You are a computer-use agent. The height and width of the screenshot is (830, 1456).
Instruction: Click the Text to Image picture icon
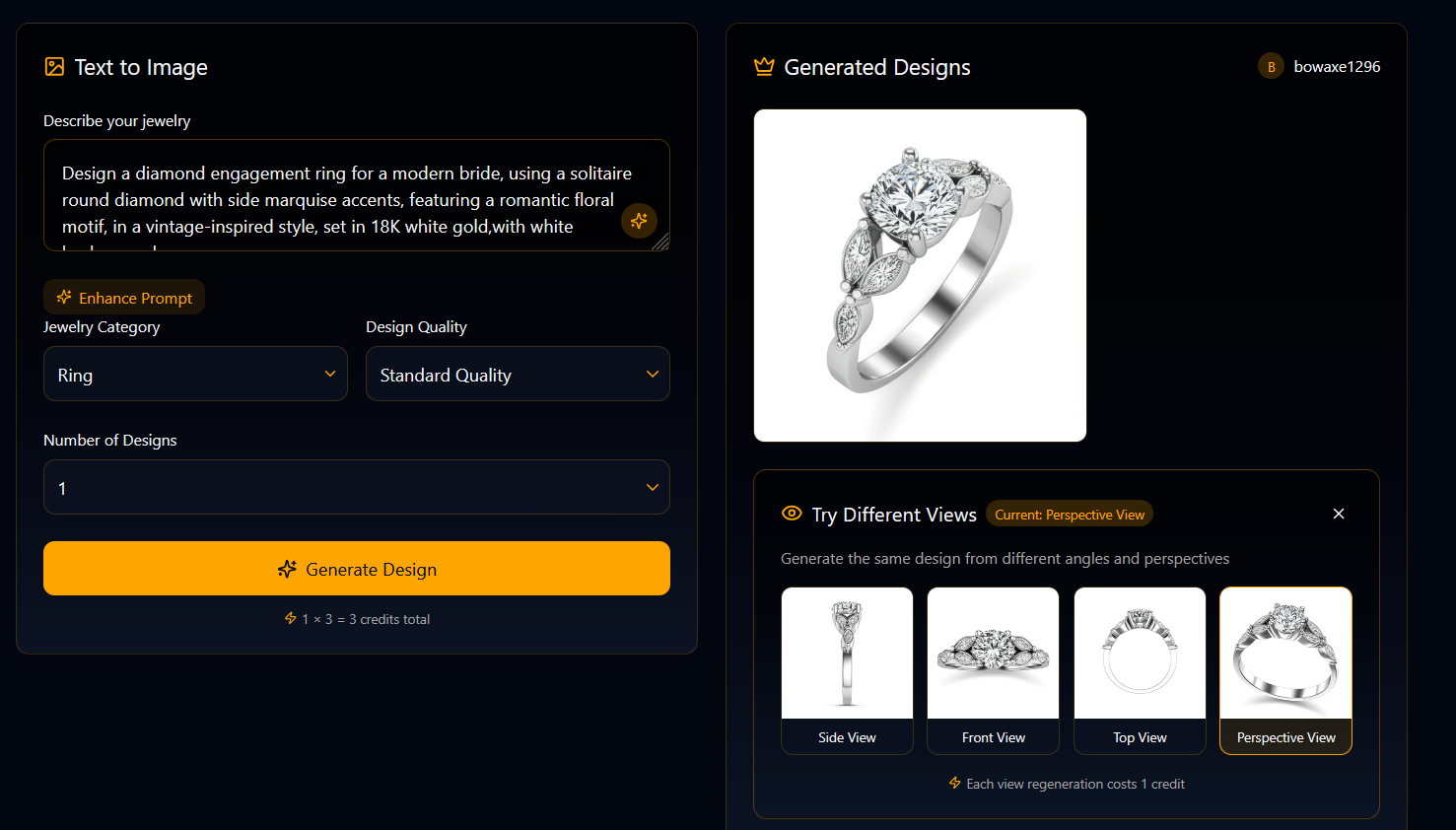(52, 66)
